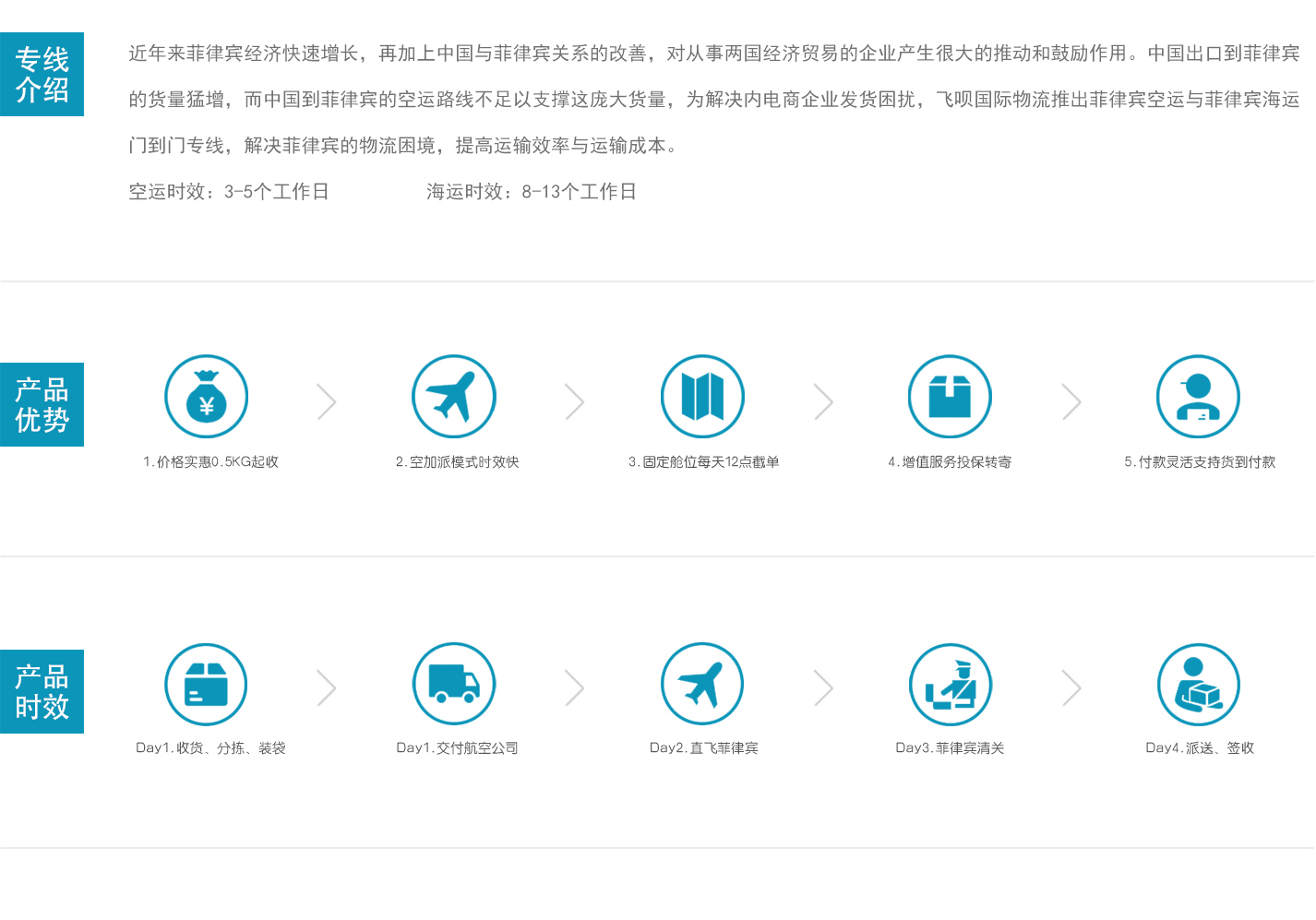Click the arrow after 价格实惠 icon

[327, 402]
